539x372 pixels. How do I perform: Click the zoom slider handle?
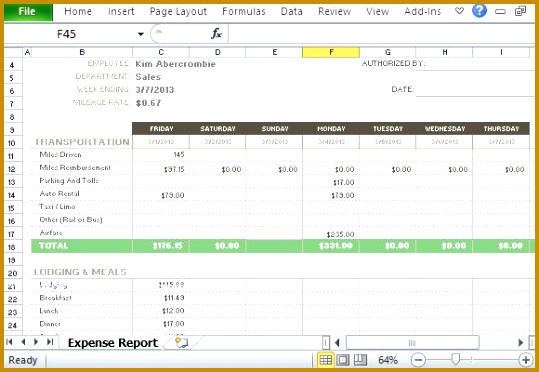coord(455,359)
